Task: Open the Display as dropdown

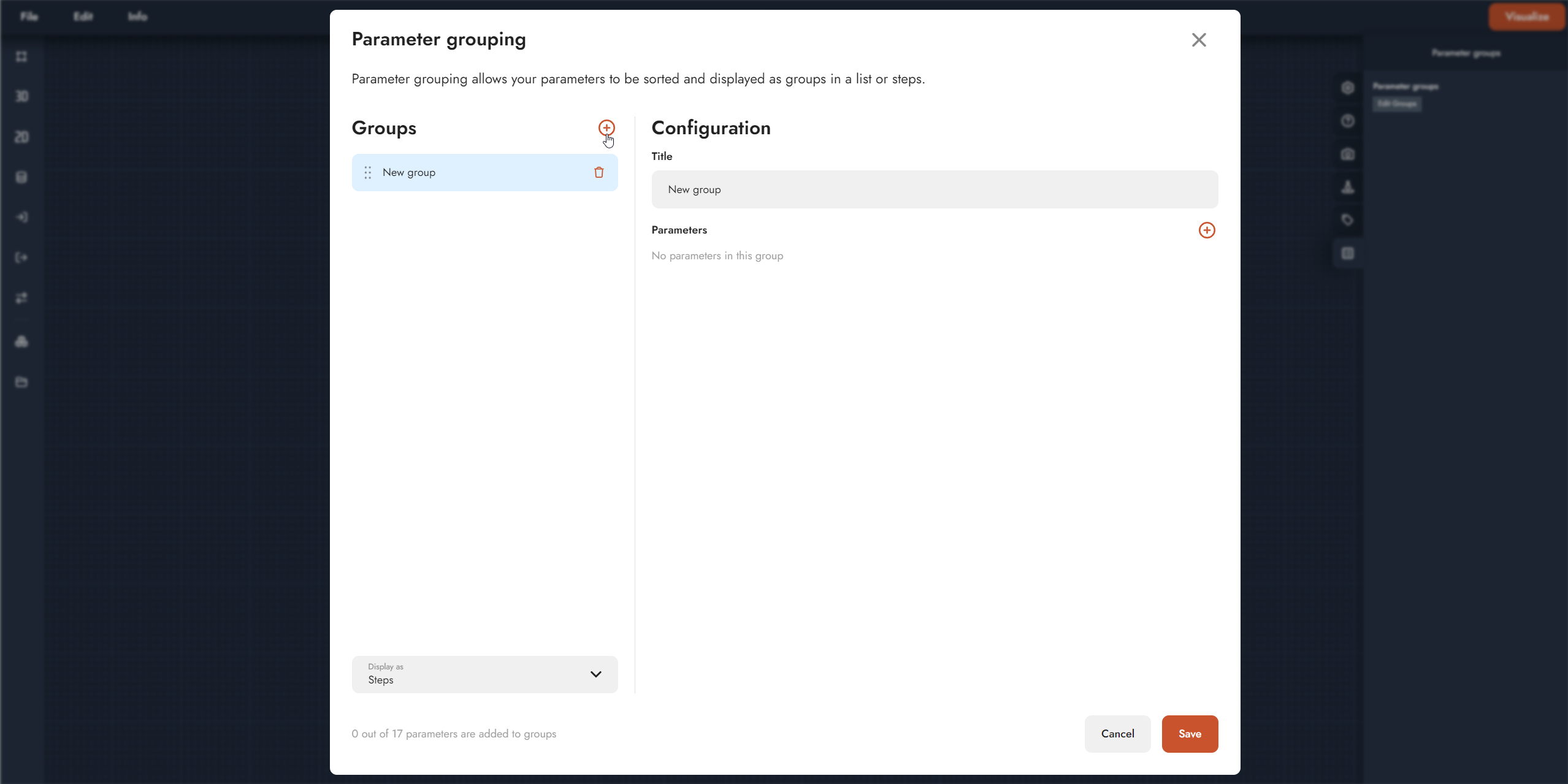Action: (484, 674)
